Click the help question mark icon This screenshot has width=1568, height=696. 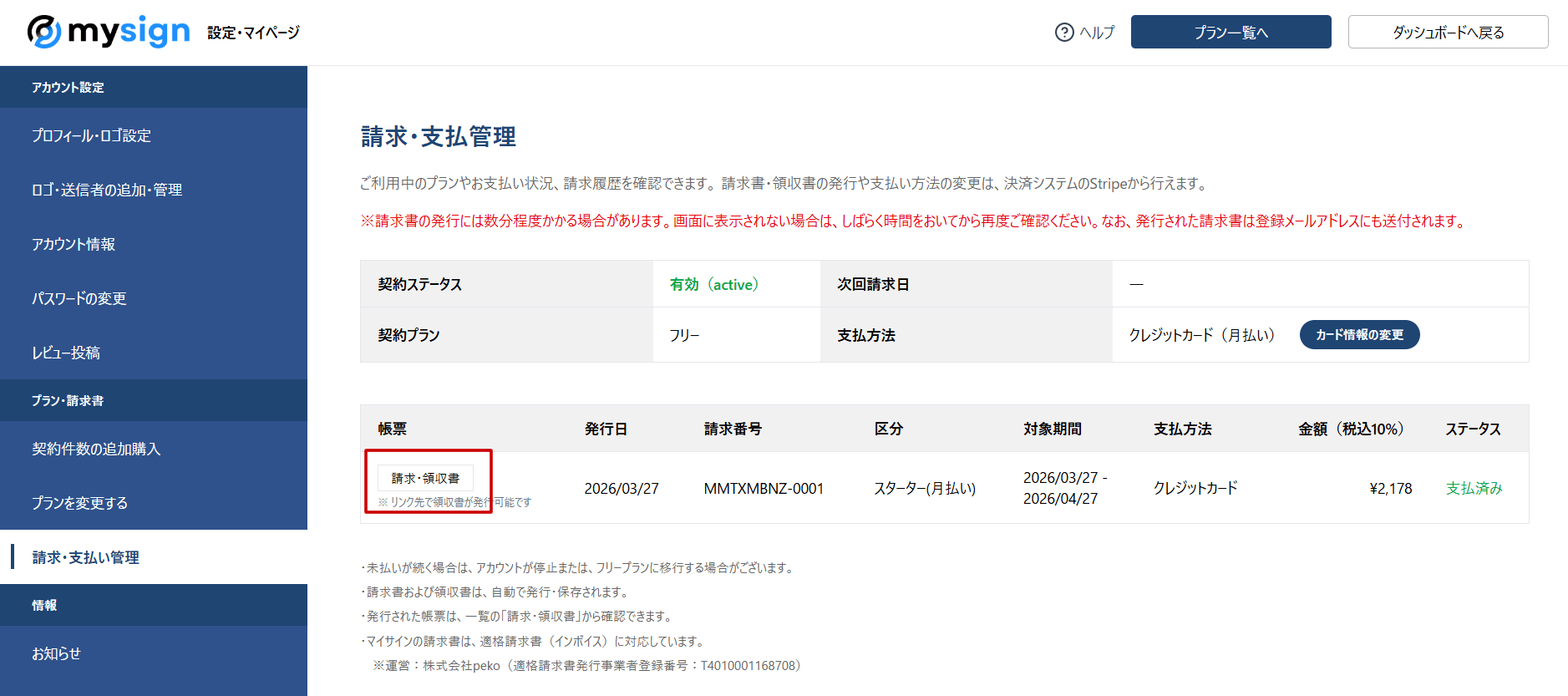(1064, 33)
